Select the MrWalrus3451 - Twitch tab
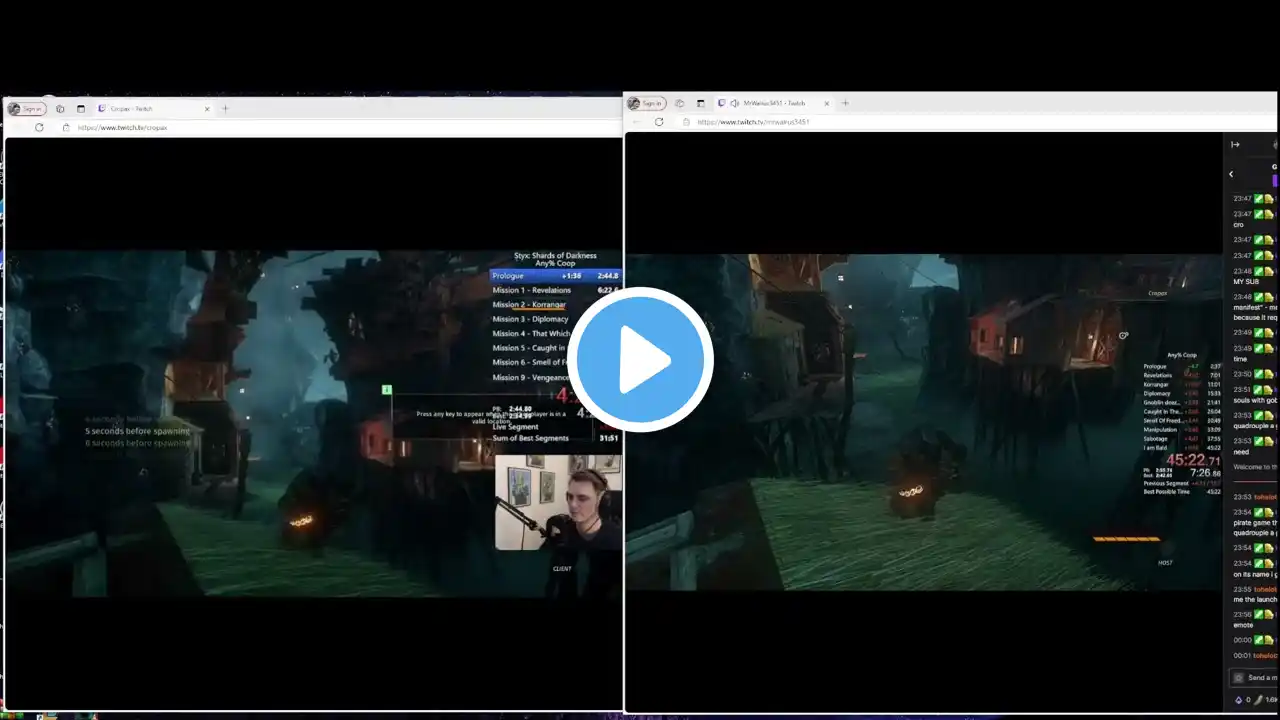The image size is (1280, 720). point(772,103)
